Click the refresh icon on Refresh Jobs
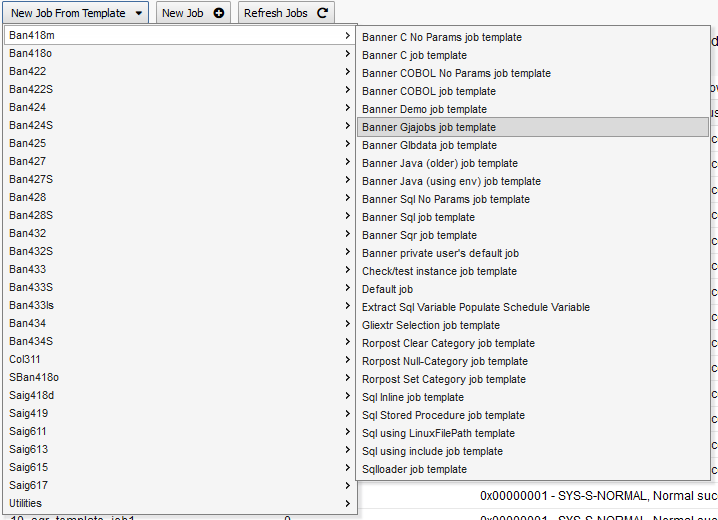This screenshot has height=520, width=718. [321, 13]
